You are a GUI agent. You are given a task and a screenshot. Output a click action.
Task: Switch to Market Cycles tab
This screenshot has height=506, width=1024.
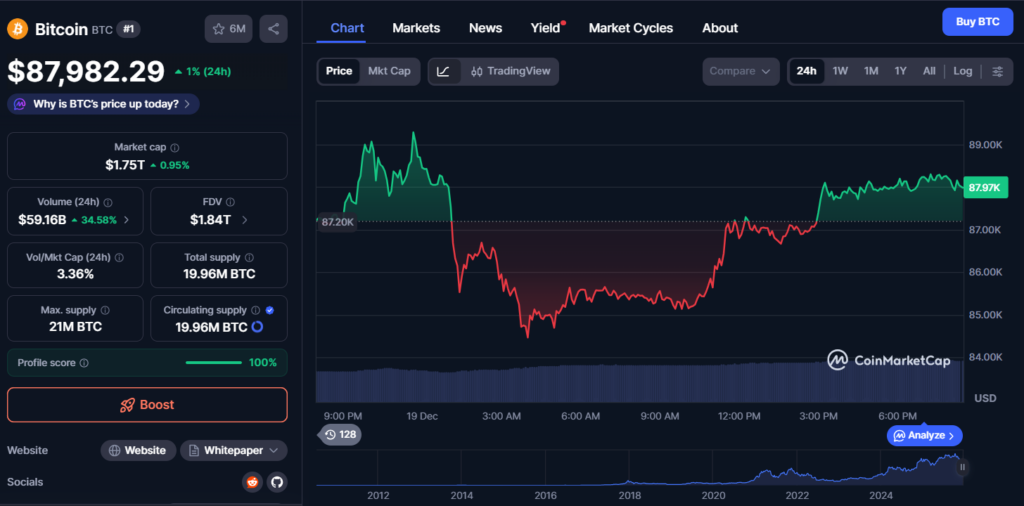[631, 28]
